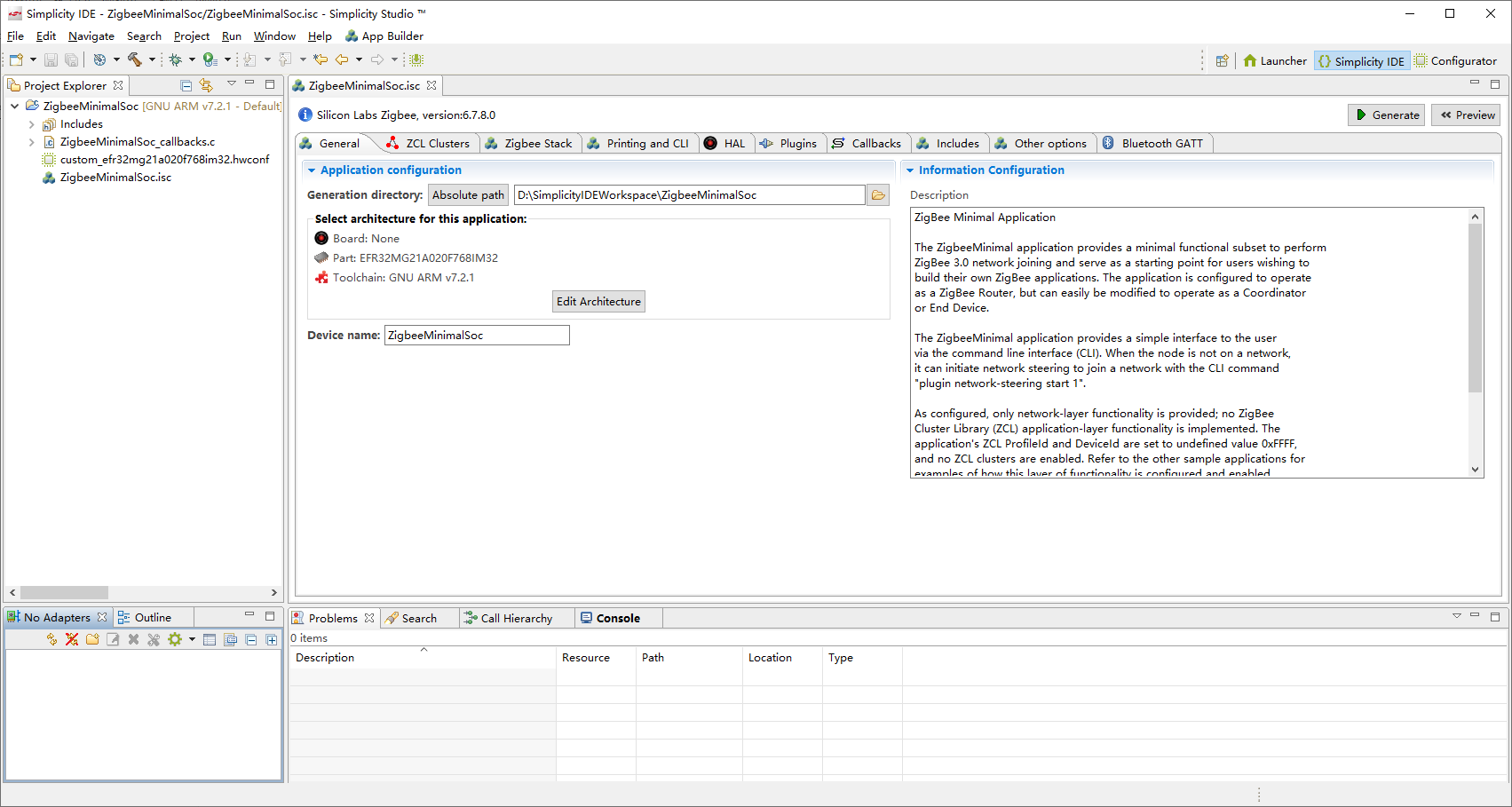Open the Navigate menu
1512x807 pixels.
tap(91, 36)
